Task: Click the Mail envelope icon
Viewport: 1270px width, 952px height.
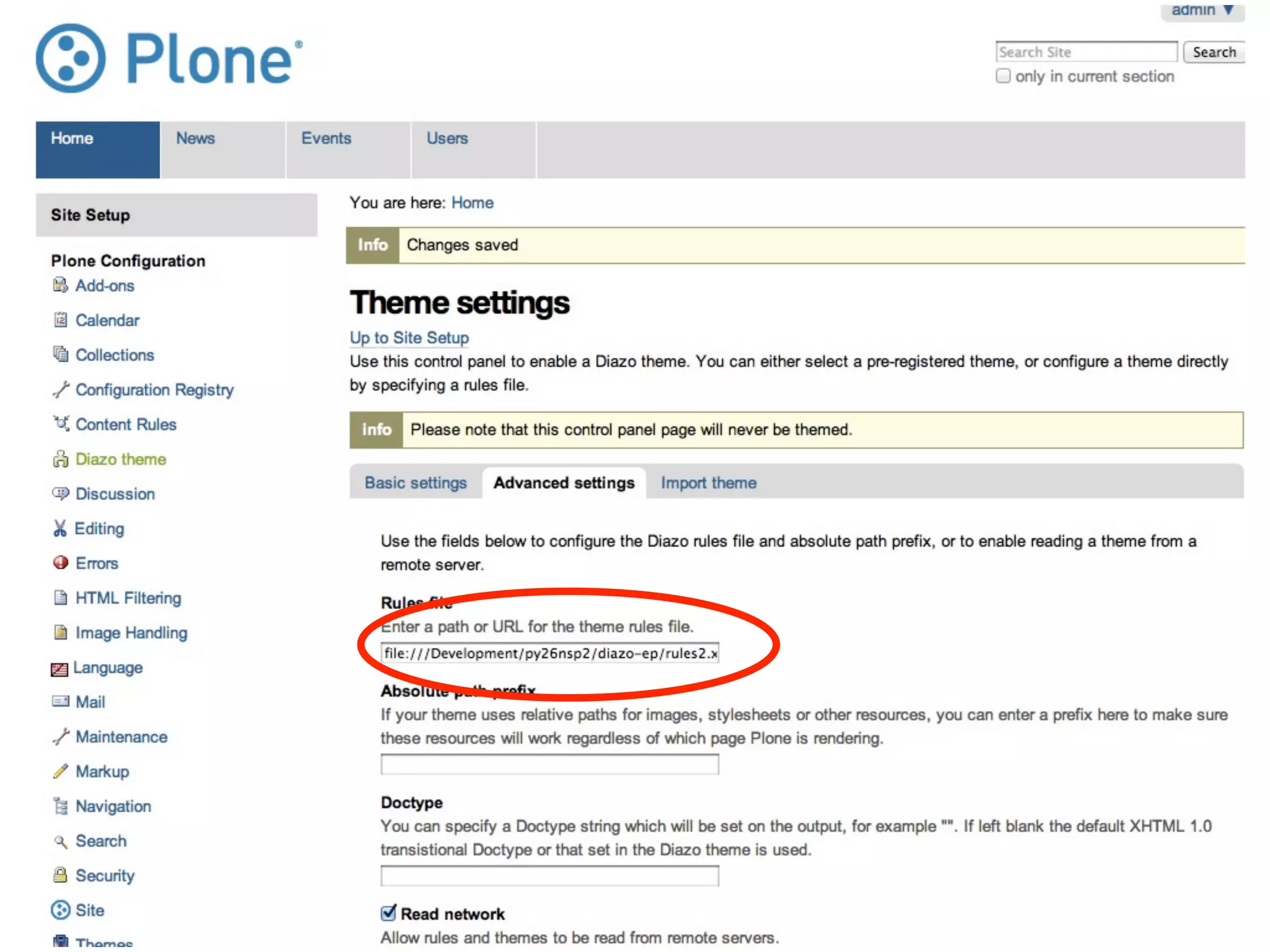Action: (x=60, y=702)
